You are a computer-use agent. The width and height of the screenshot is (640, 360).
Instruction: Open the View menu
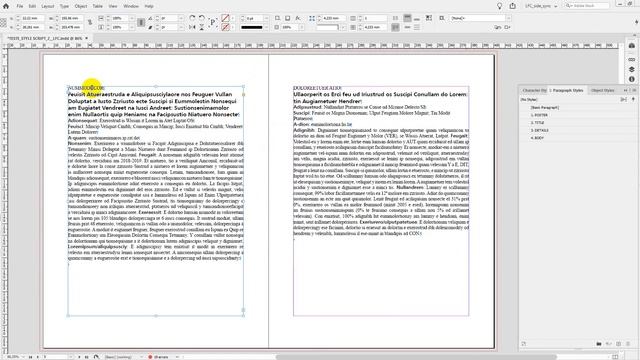113,6
